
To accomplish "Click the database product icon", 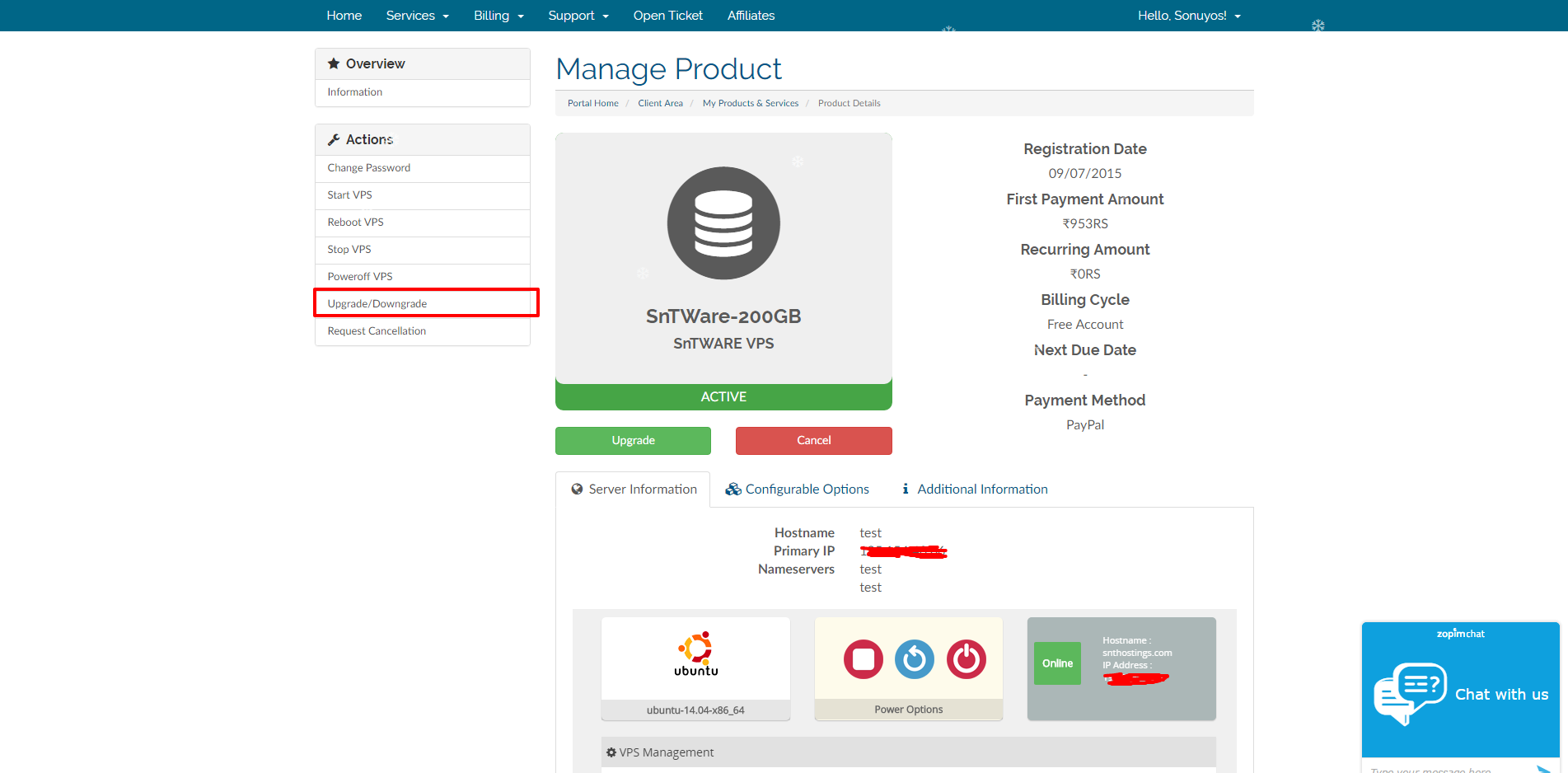I will point(723,223).
